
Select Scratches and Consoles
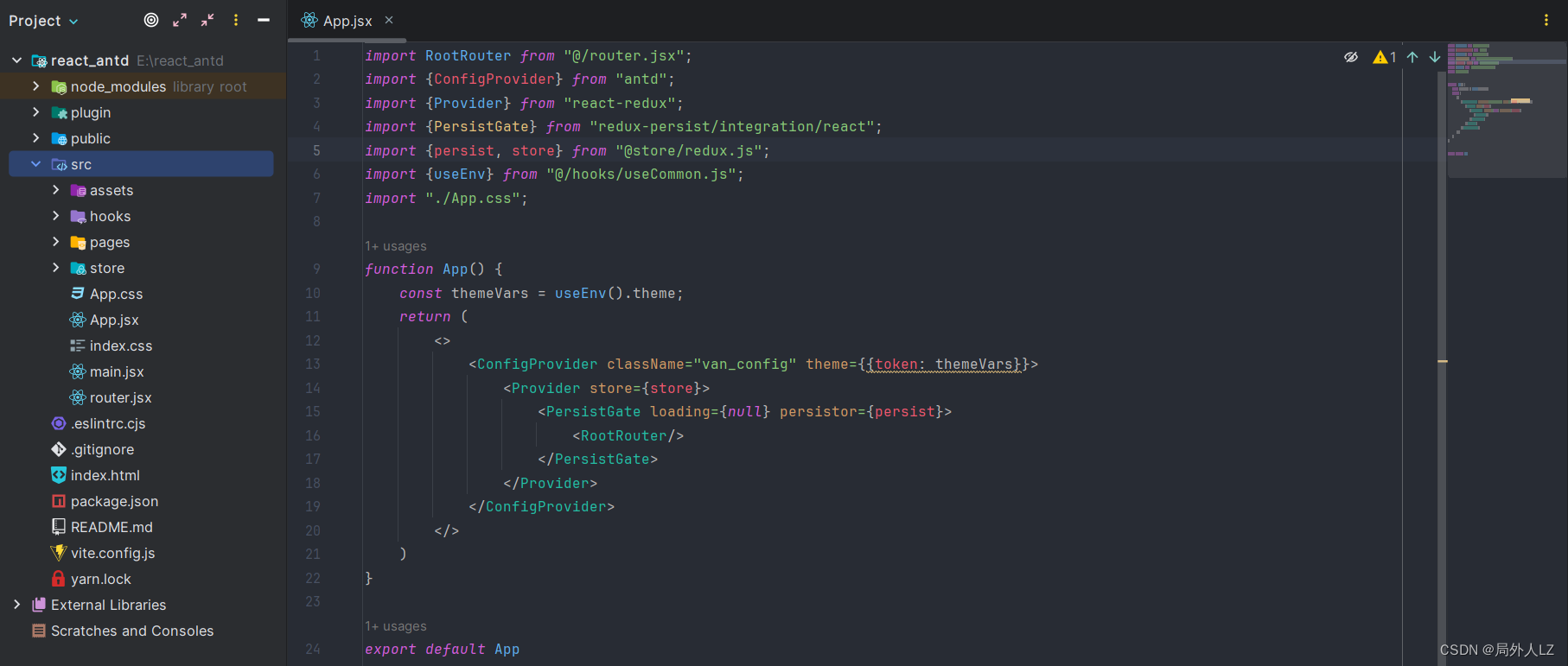(132, 631)
